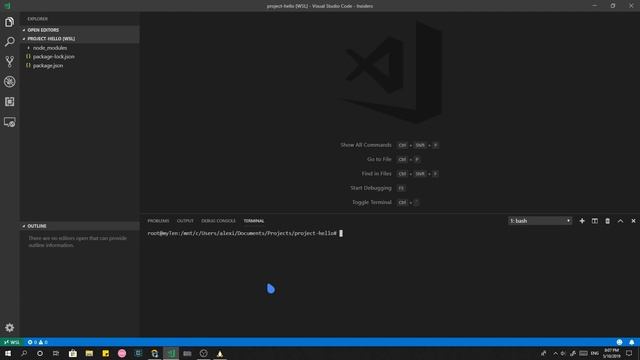The image size is (640, 360).
Task: Open the Manage gear settings icon
Action: coord(9,327)
